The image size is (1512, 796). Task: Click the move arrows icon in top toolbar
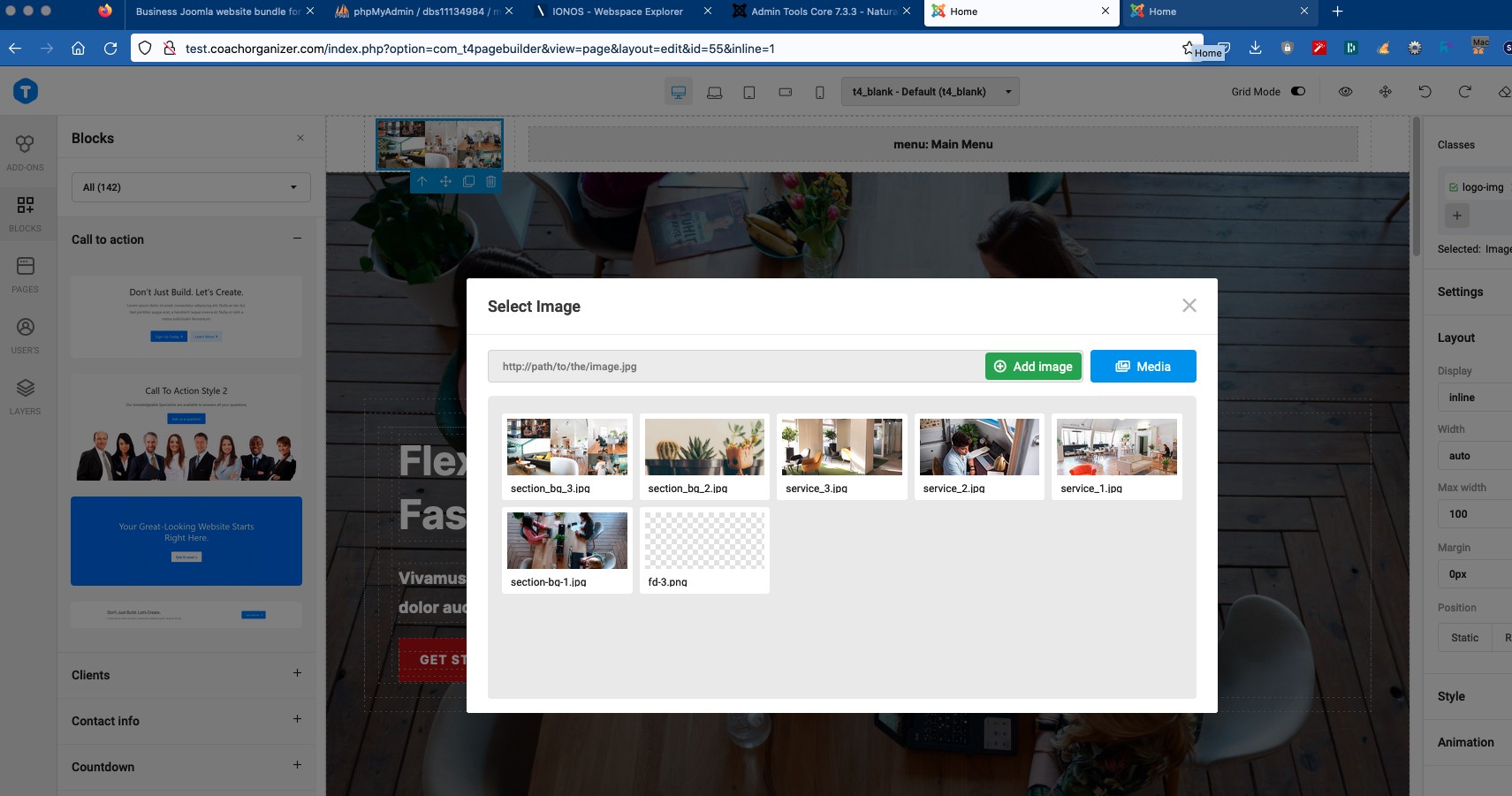[x=1385, y=92]
